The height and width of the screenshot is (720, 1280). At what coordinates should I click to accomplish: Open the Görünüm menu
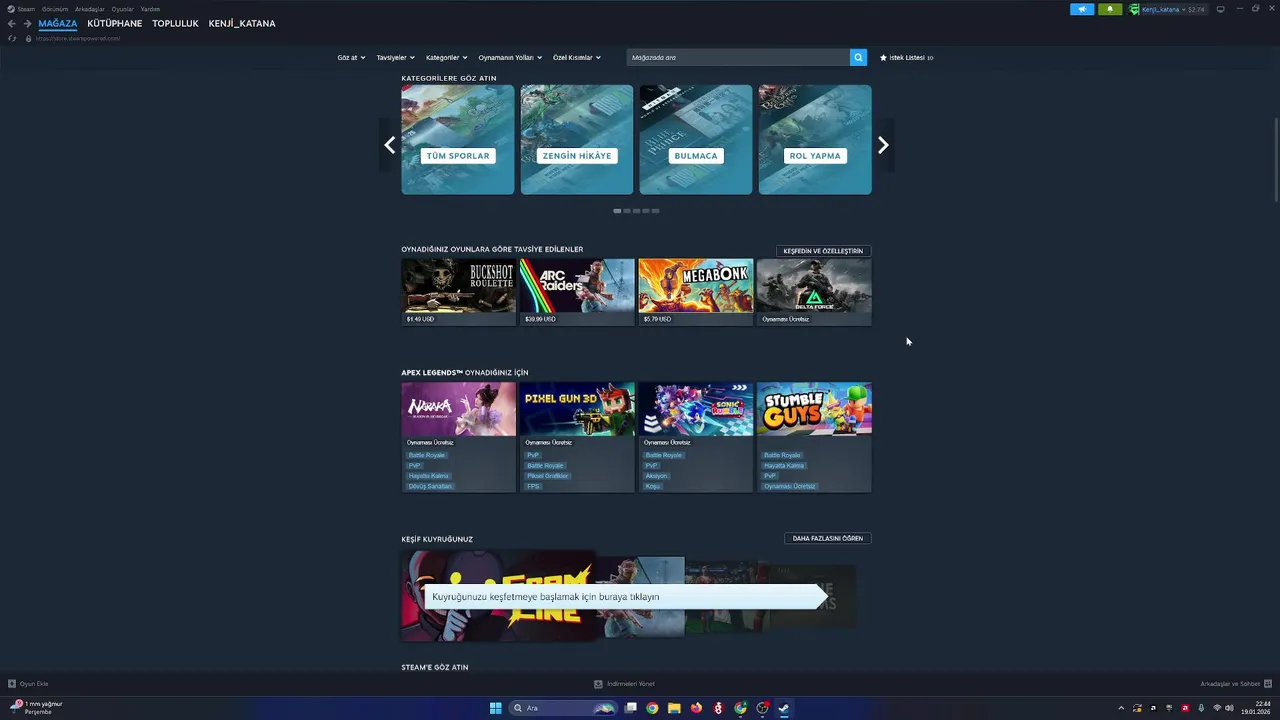coord(55,9)
